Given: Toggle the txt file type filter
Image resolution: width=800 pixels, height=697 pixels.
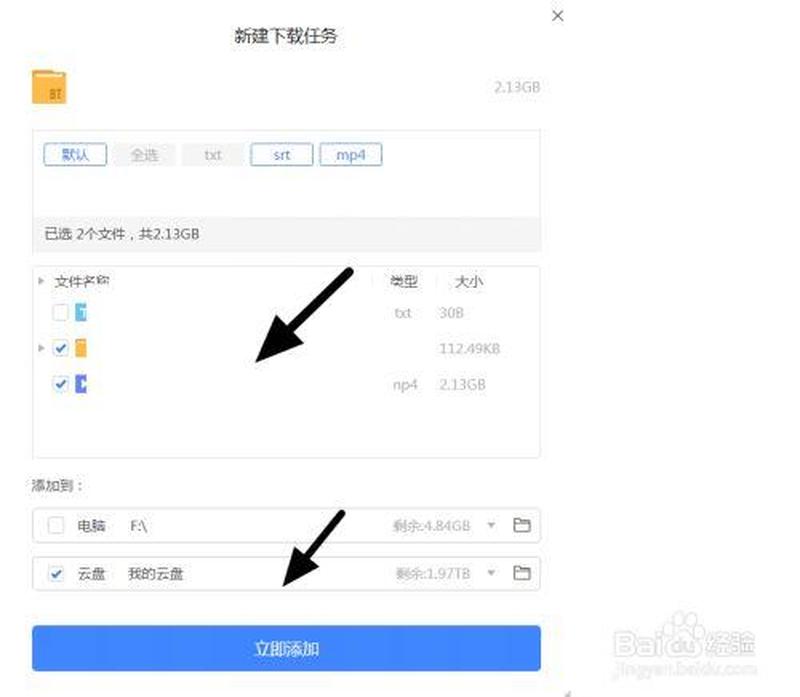Looking at the screenshot, I should (213, 155).
